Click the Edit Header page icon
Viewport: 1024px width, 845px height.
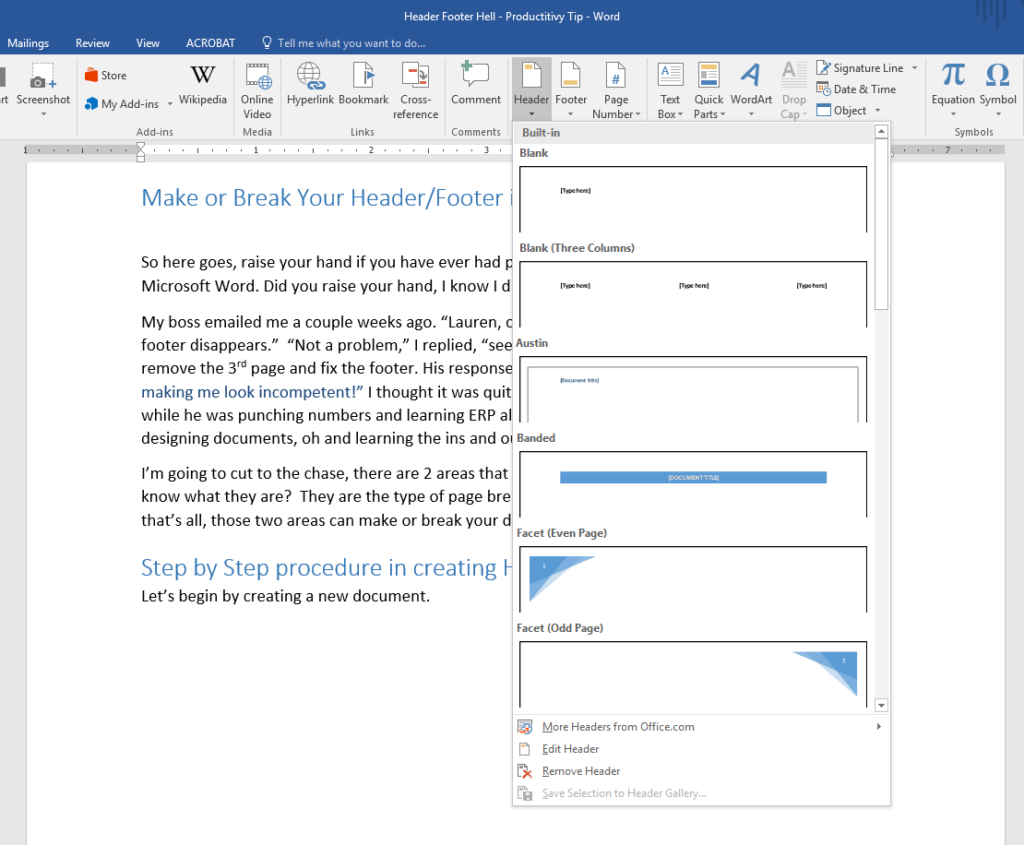coord(524,749)
